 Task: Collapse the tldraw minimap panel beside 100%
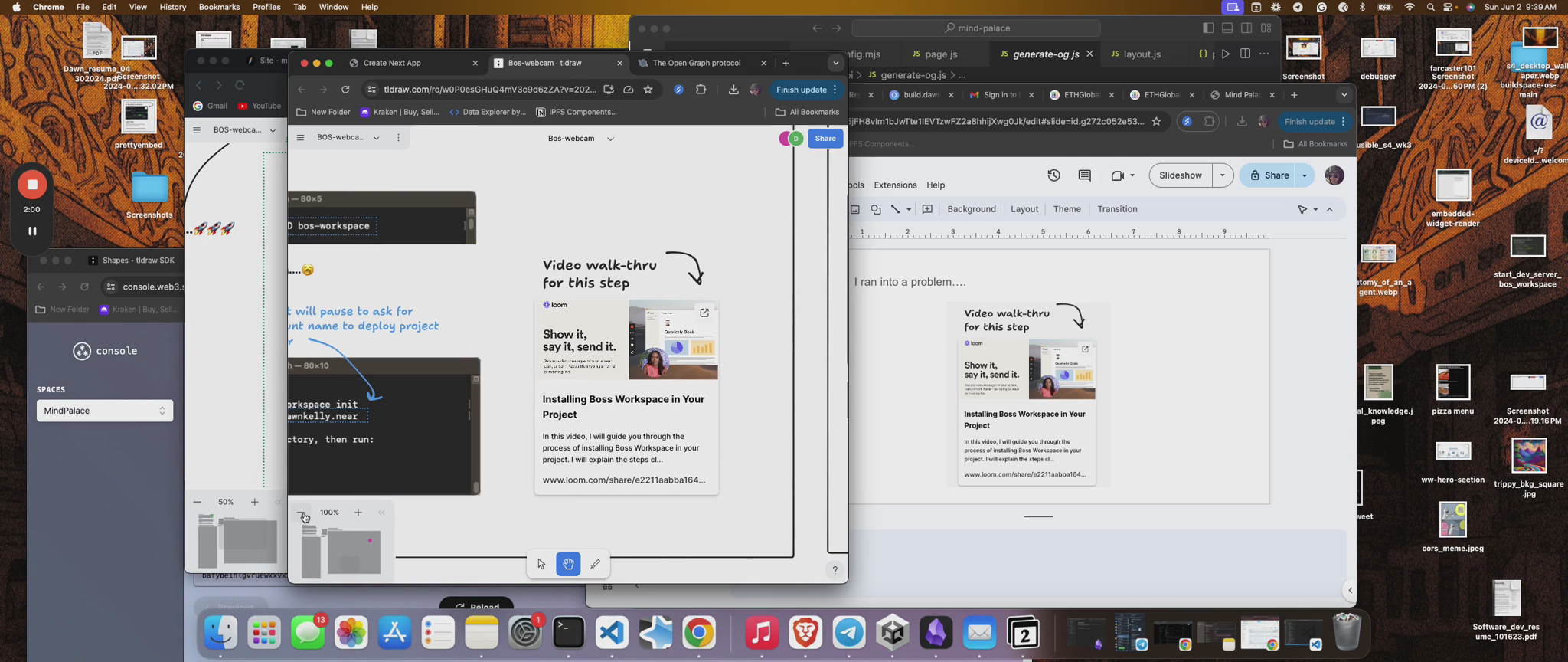click(381, 513)
